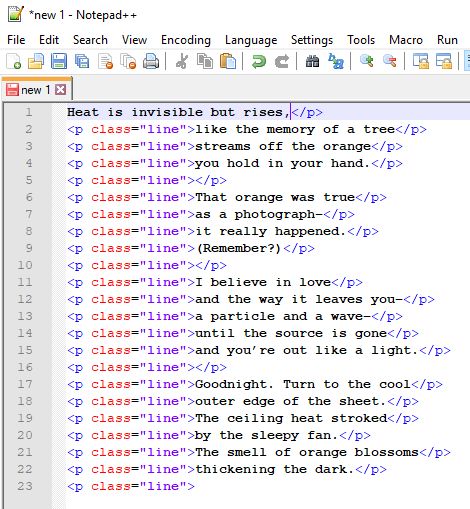This screenshot has width=470, height=509.
Task: Click the text 'a particle and a wave-'
Action: [283, 316]
